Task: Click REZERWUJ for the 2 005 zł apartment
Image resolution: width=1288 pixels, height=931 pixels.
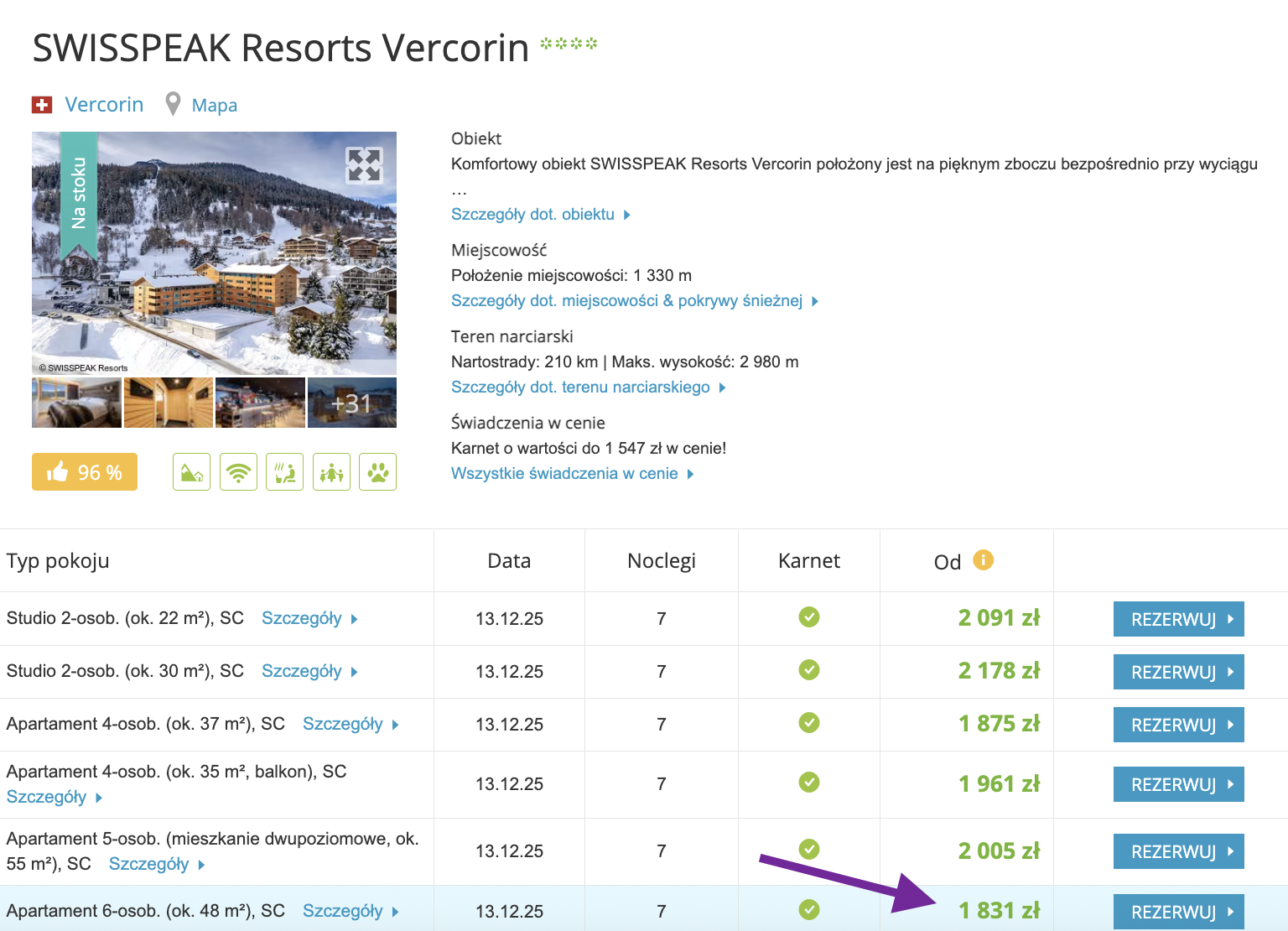Action: [x=1179, y=851]
